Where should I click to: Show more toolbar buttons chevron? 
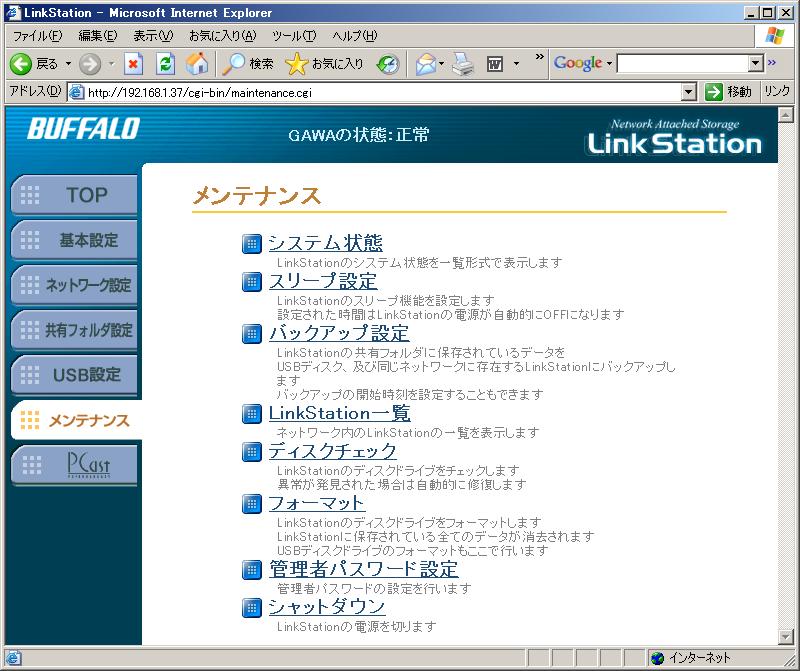(539, 57)
